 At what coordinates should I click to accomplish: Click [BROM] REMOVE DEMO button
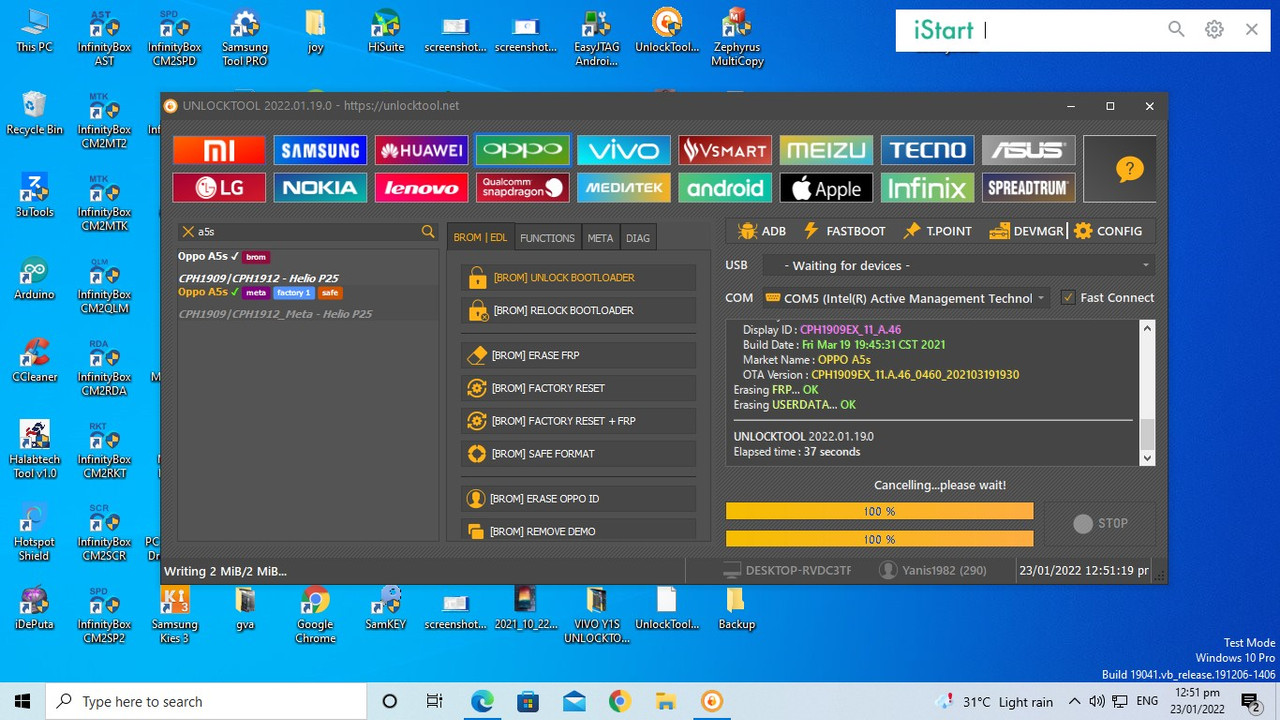coord(579,531)
